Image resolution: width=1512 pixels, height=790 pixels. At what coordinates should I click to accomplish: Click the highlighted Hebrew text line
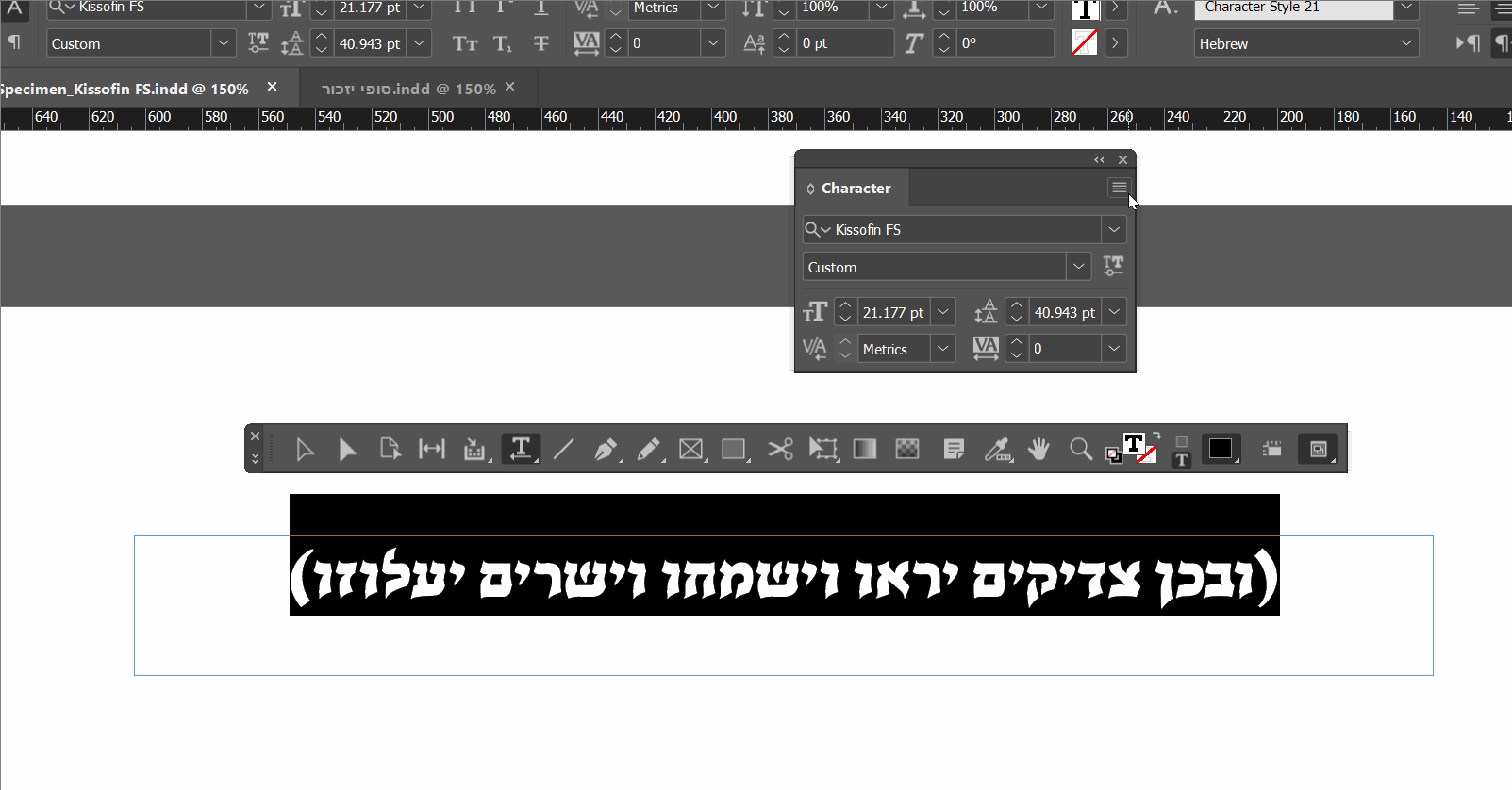coord(785,576)
